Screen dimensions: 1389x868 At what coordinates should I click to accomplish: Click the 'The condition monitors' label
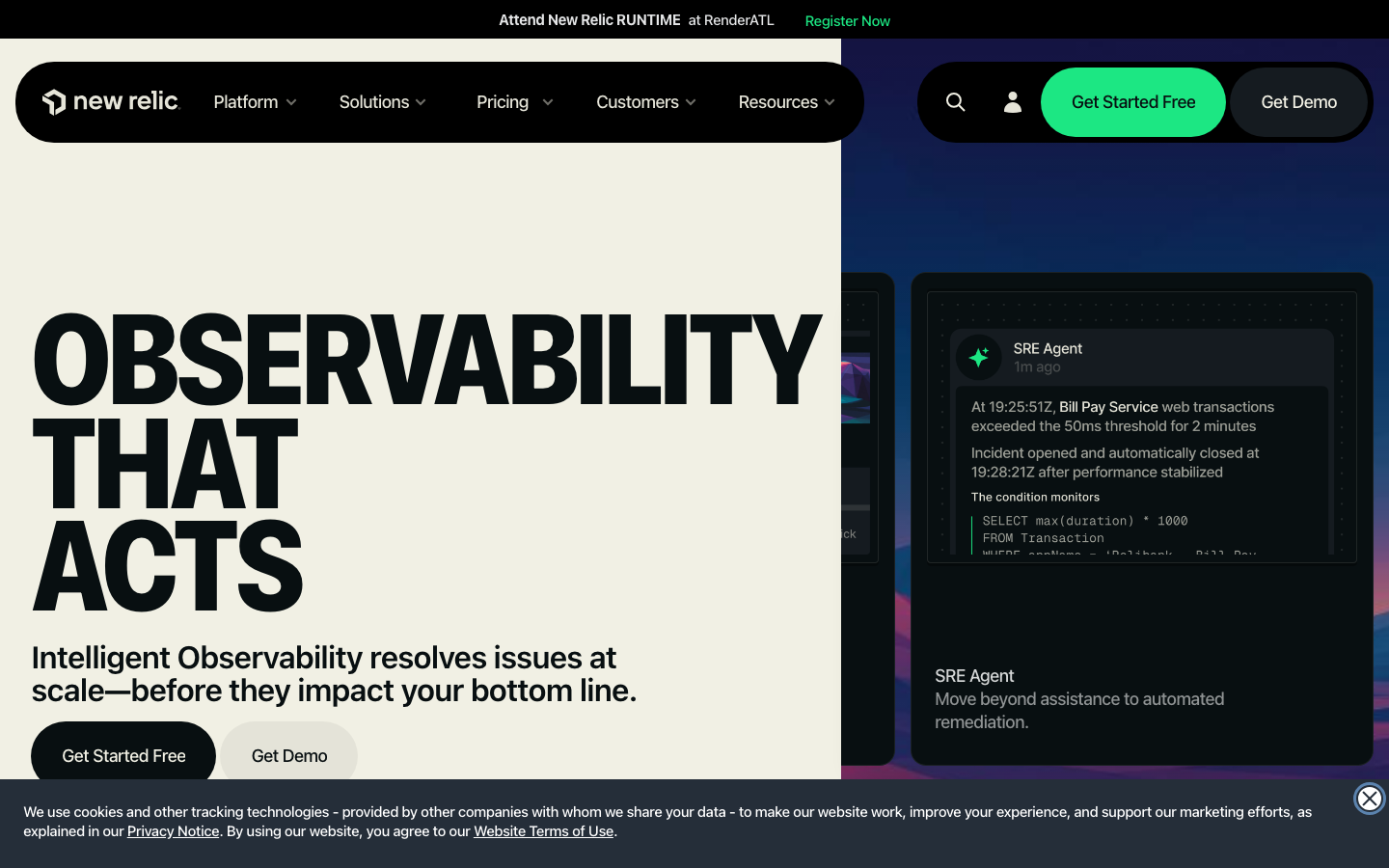pos(1035,498)
